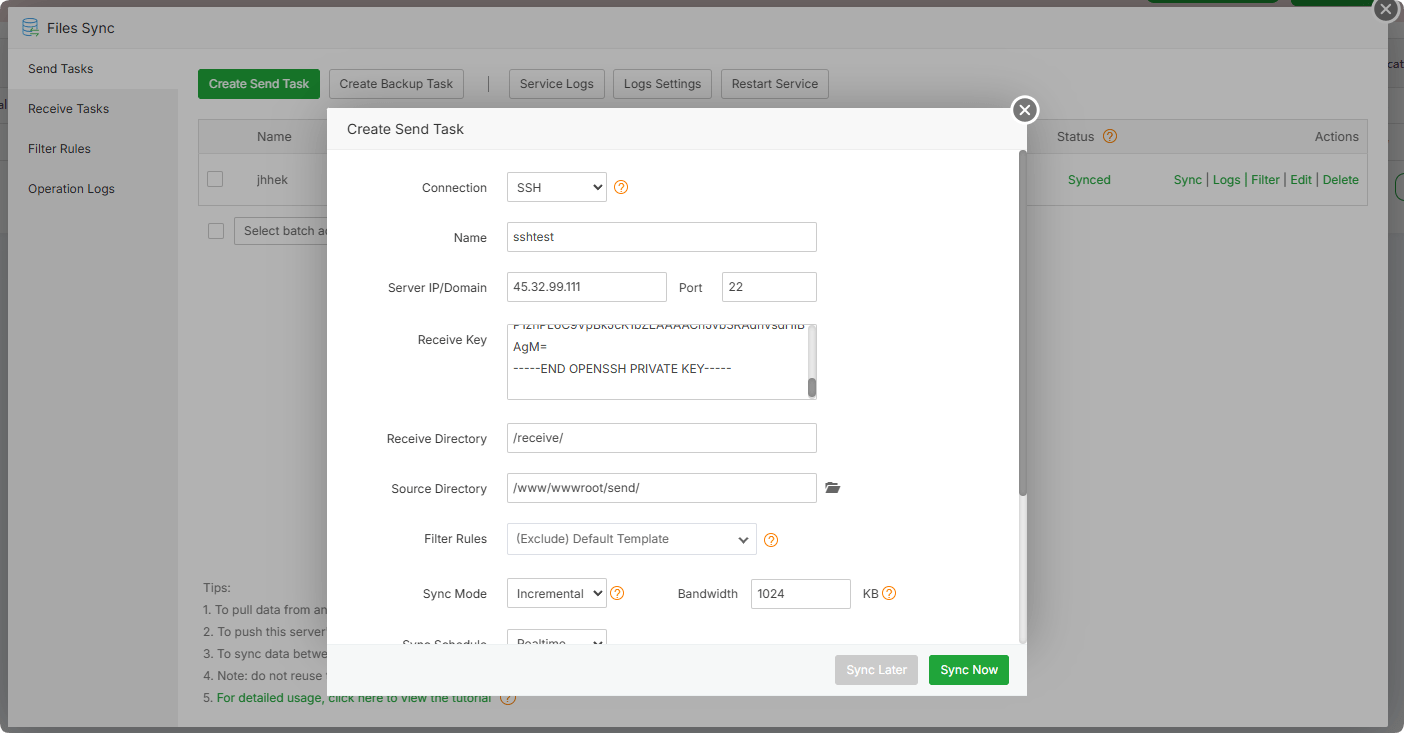The height and width of the screenshot is (733, 1404).
Task: Click the Restart Service button
Action: (x=775, y=84)
